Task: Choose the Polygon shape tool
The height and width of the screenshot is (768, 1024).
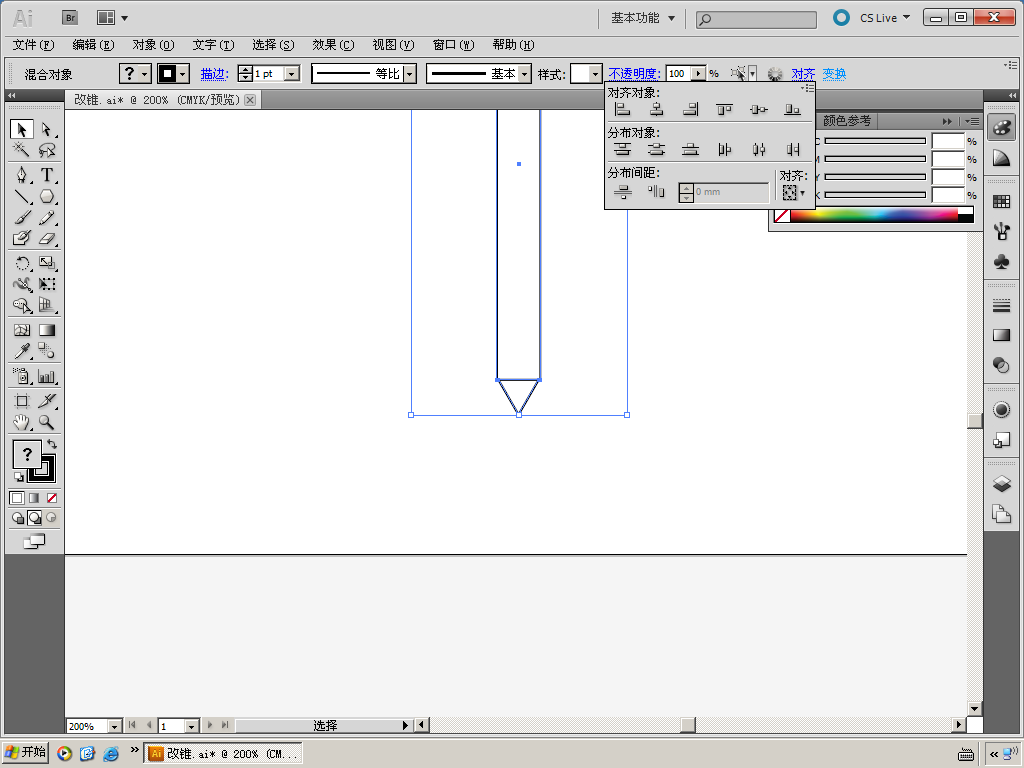Action: click(46, 196)
